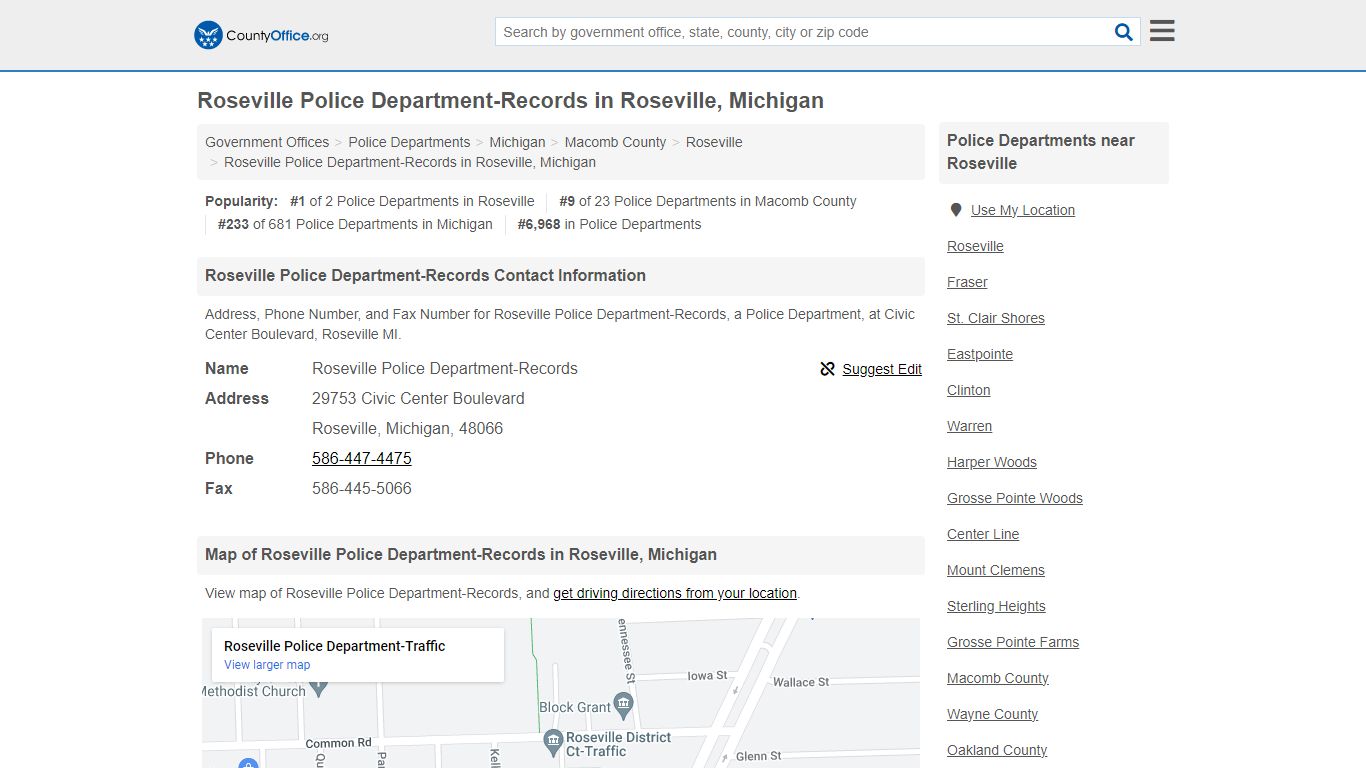Open Warren link
The width and height of the screenshot is (1366, 768).
[x=970, y=426]
